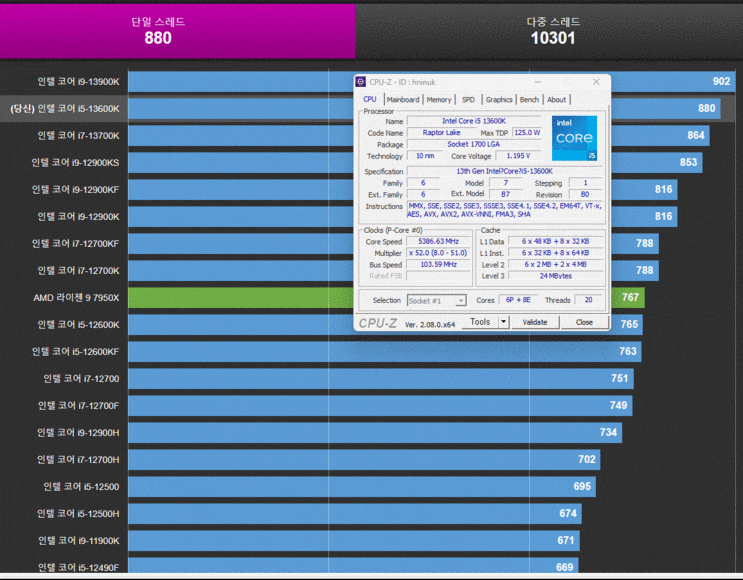Click the i9-12900KS label in chart
743x580 pixels.
(75, 163)
